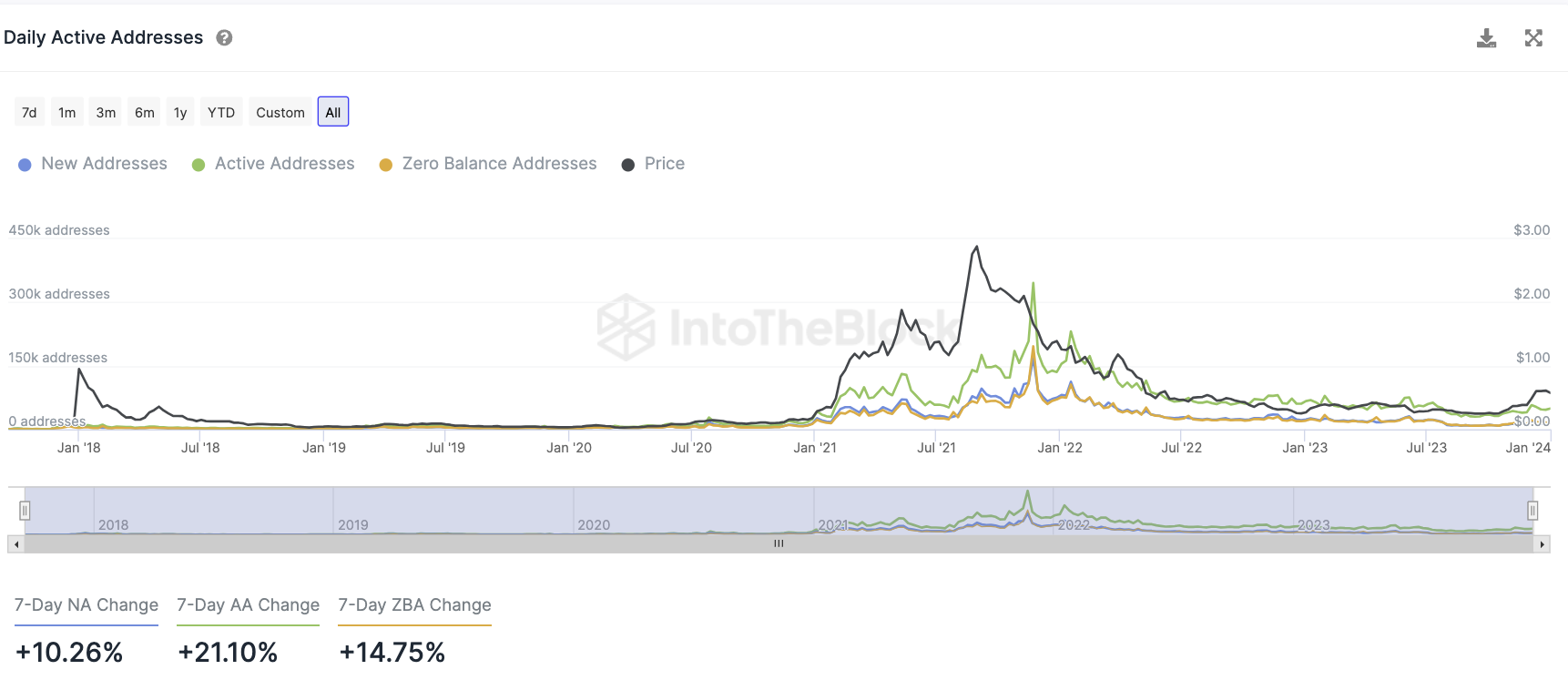Image resolution: width=1568 pixels, height=690 pixels.
Task: Click the right range selector handle
Action: coord(1532,511)
